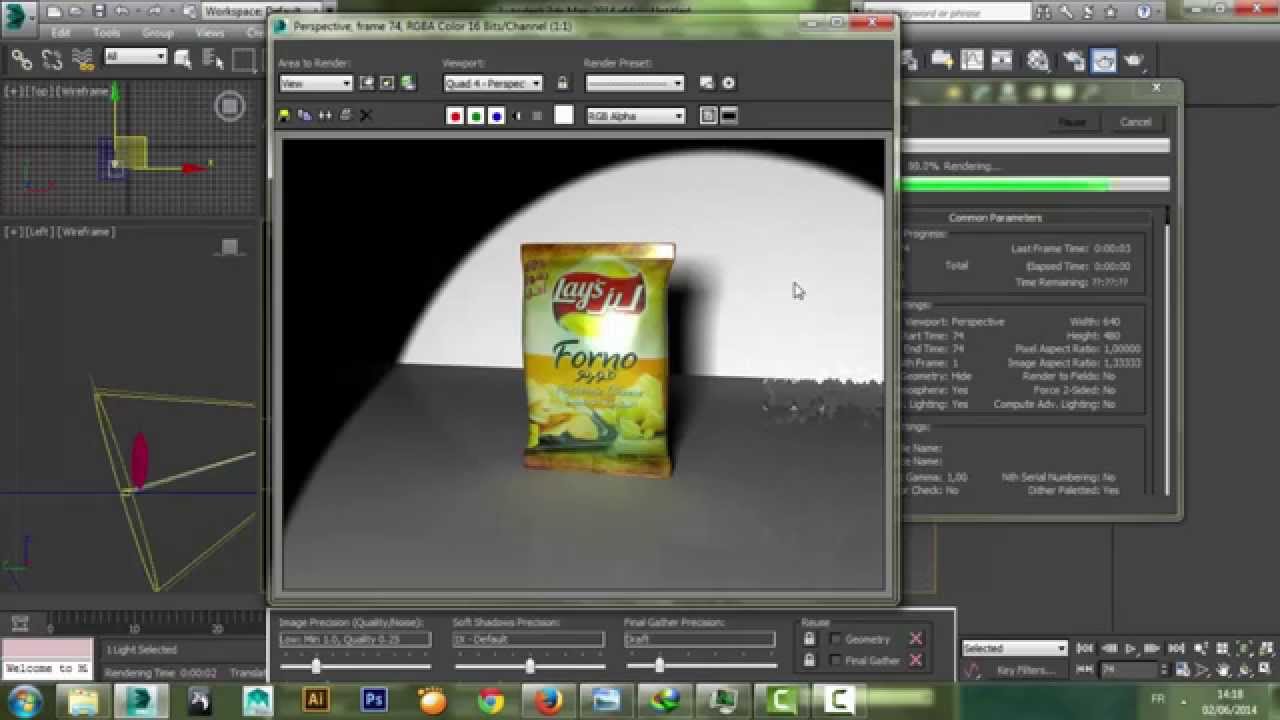Image resolution: width=1280 pixels, height=720 pixels.
Task: Collapse the Common Parameters rollout
Action: click(995, 218)
